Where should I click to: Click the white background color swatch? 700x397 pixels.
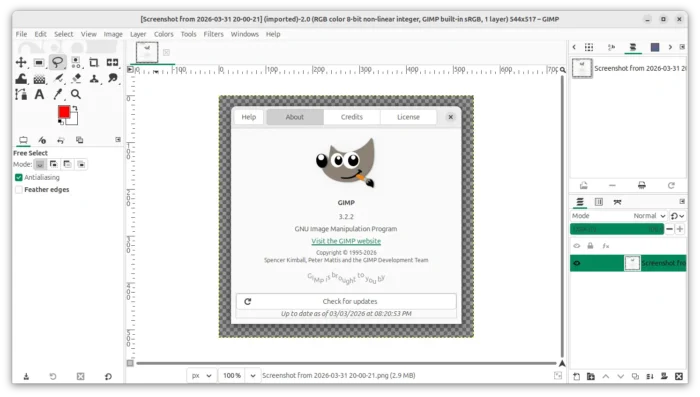click(x=73, y=119)
